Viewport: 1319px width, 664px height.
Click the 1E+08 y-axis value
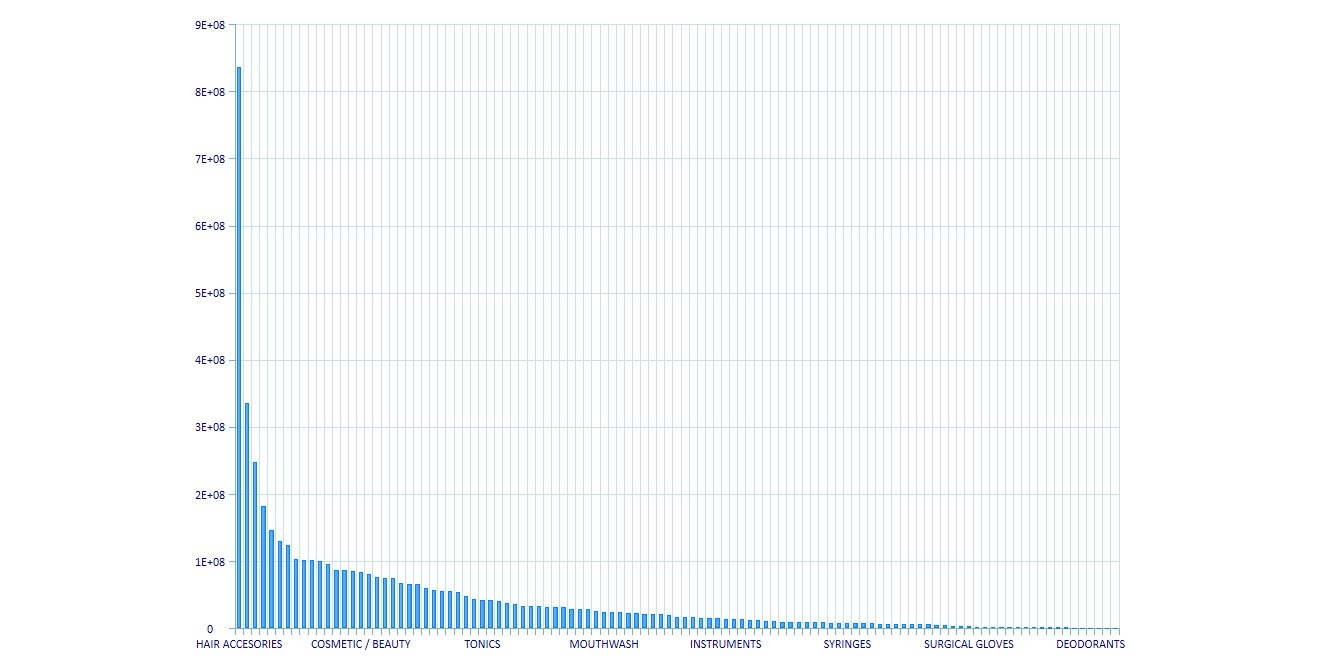point(211,562)
